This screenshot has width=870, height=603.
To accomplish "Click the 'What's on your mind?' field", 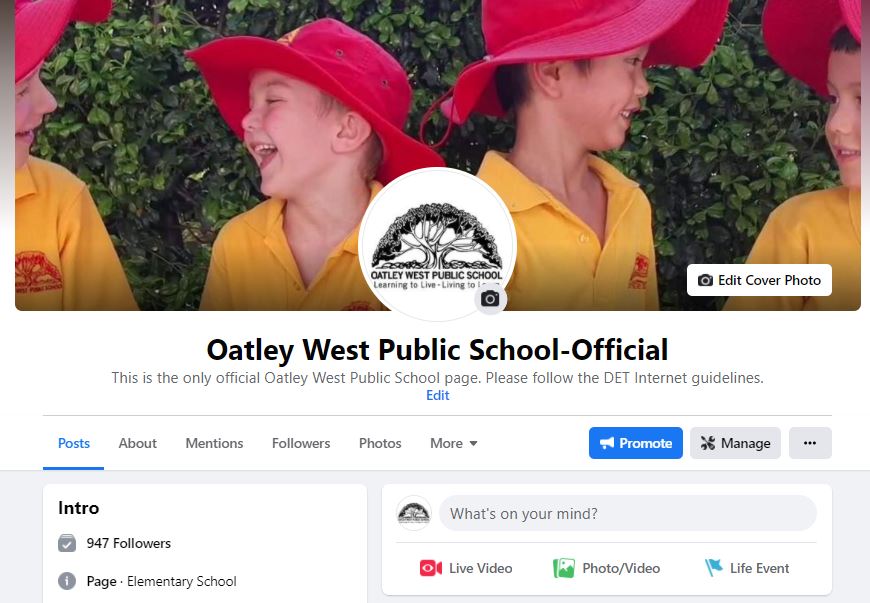I will 628,513.
